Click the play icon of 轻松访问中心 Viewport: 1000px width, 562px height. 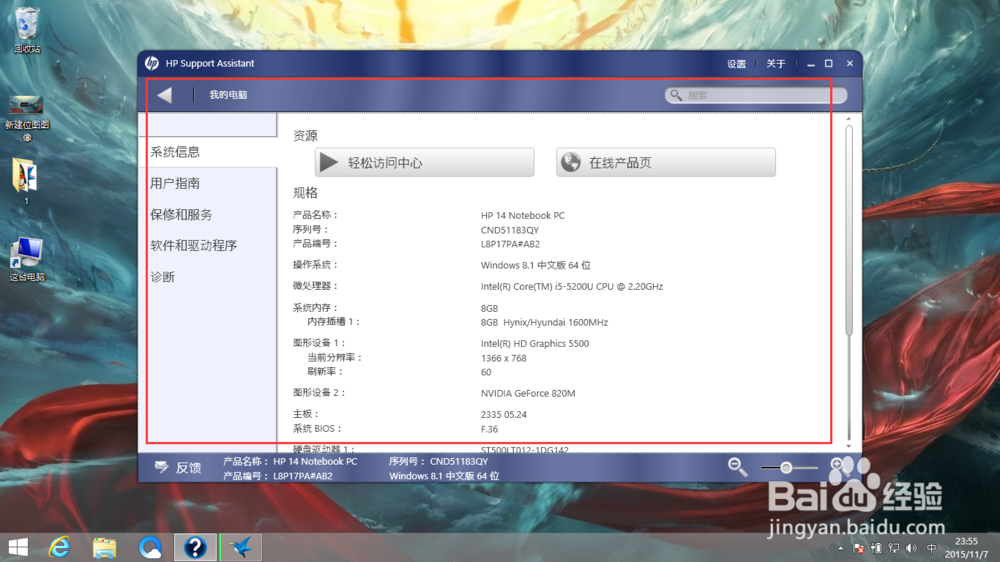[x=328, y=162]
